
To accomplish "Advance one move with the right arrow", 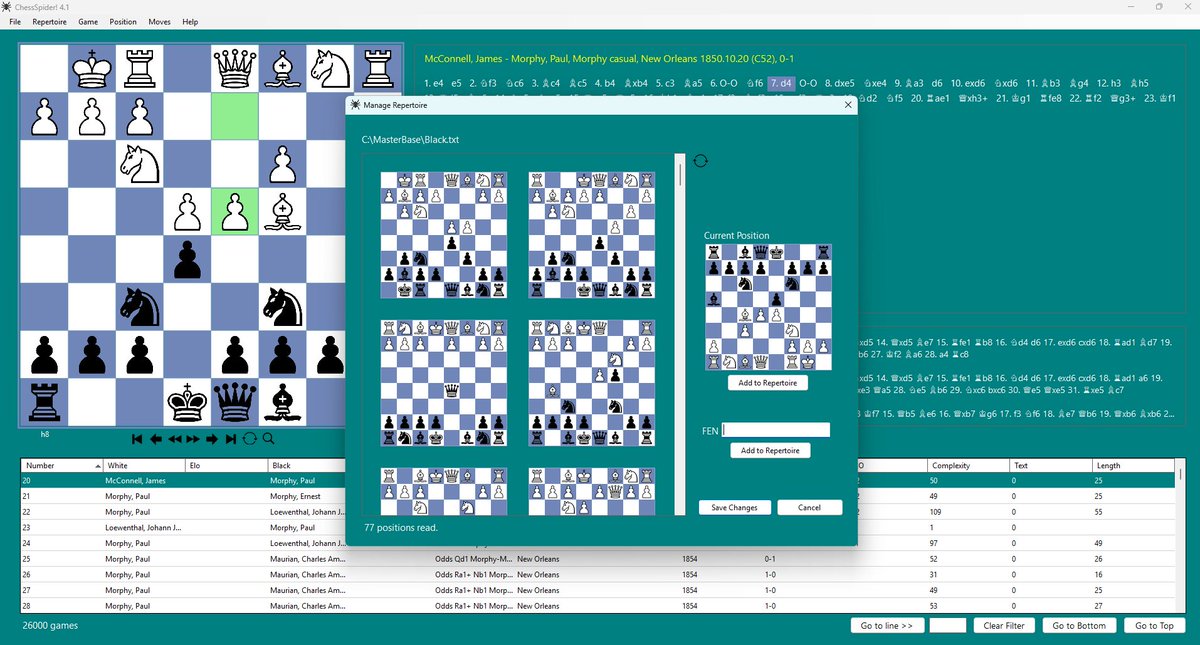I will [212, 438].
